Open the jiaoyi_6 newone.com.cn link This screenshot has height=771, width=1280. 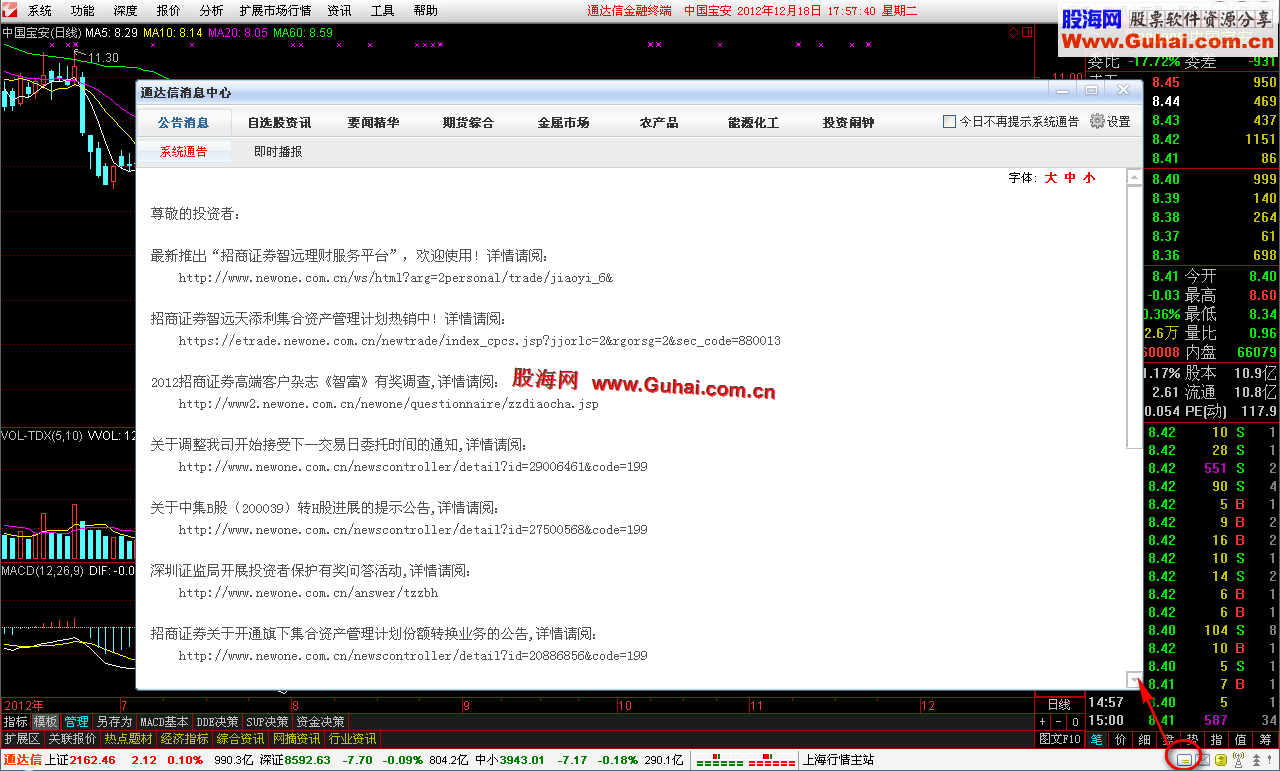(x=396, y=277)
